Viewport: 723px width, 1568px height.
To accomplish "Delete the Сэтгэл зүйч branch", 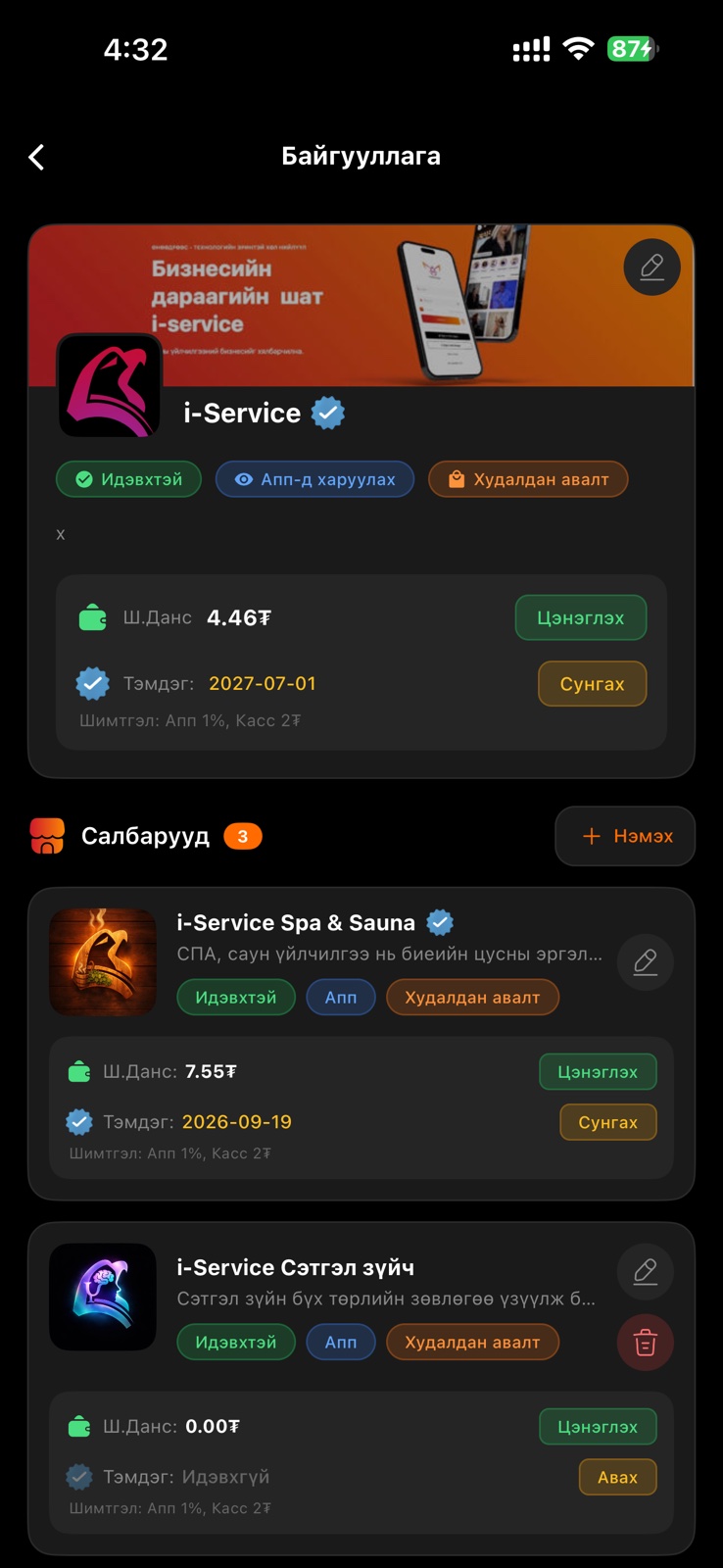I will [x=645, y=1343].
